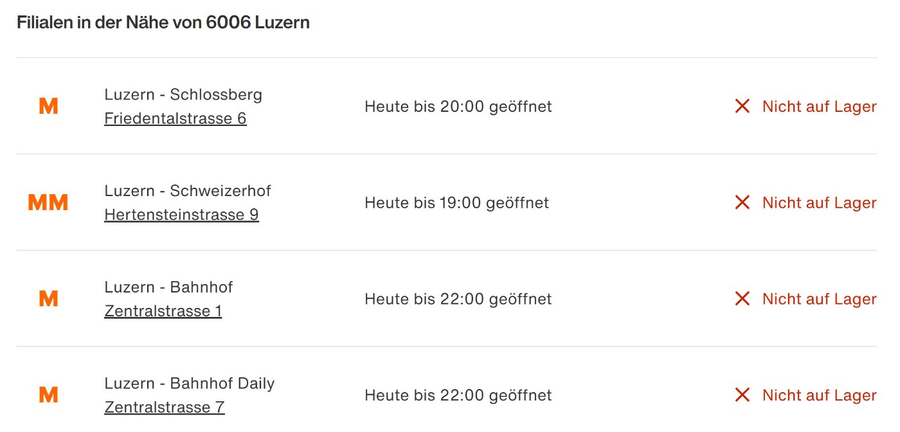Open the Friedentalstrasse 6 address link
This screenshot has width=900, height=432.
(x=175, y=119)
